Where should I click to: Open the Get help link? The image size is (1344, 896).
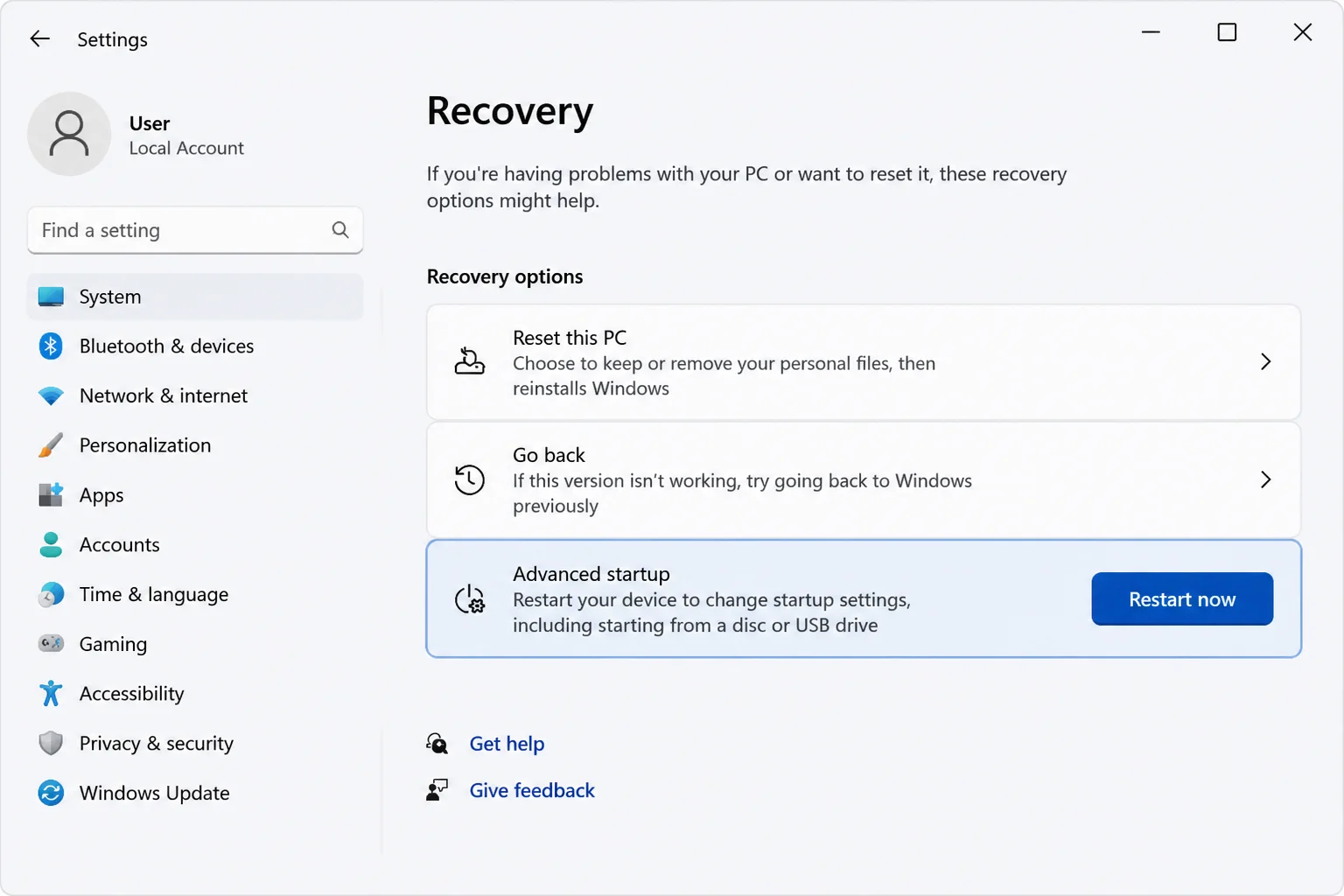click(x=507, y=744)
